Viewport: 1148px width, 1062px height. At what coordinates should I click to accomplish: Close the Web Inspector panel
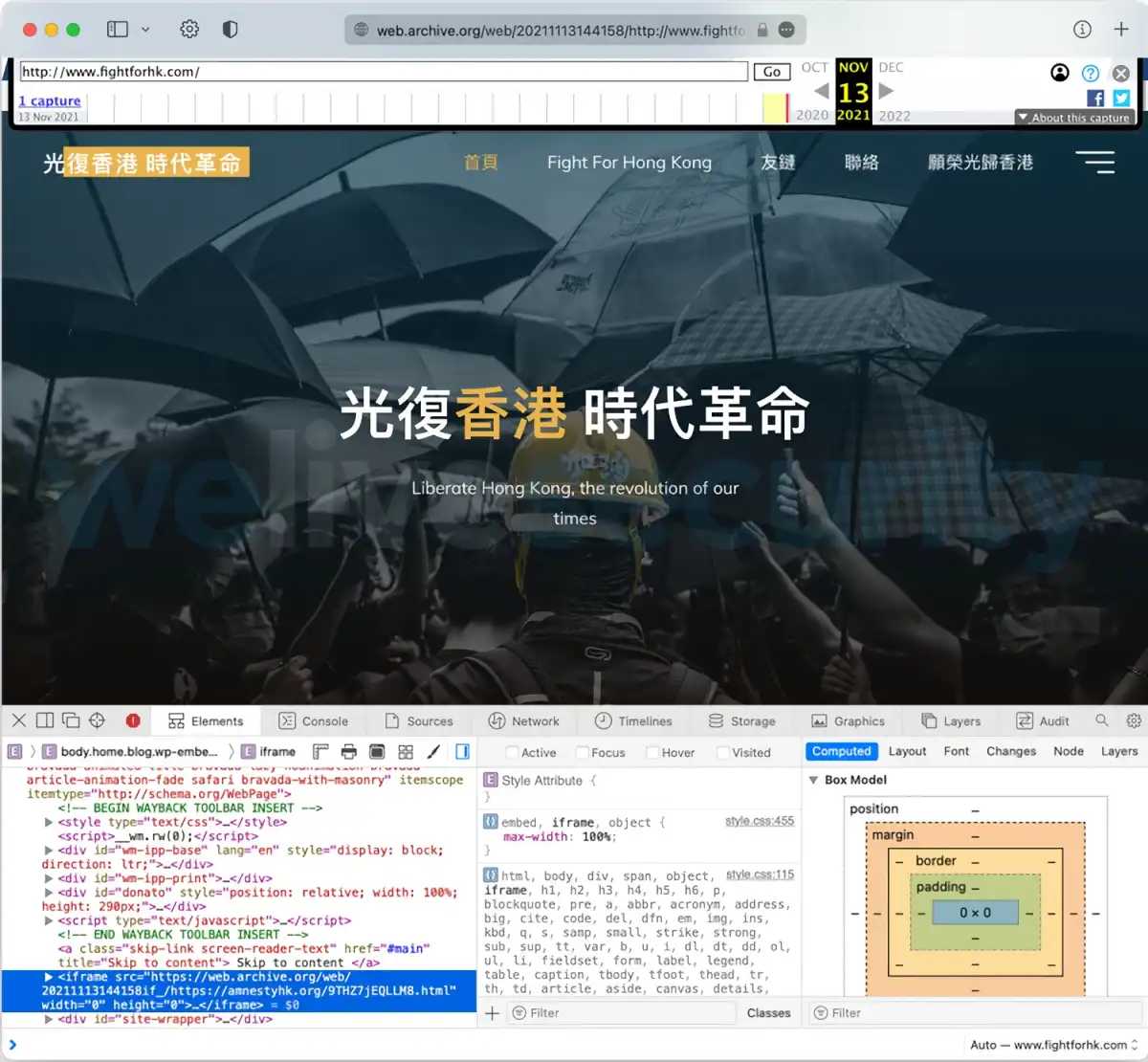pos(19,720)
